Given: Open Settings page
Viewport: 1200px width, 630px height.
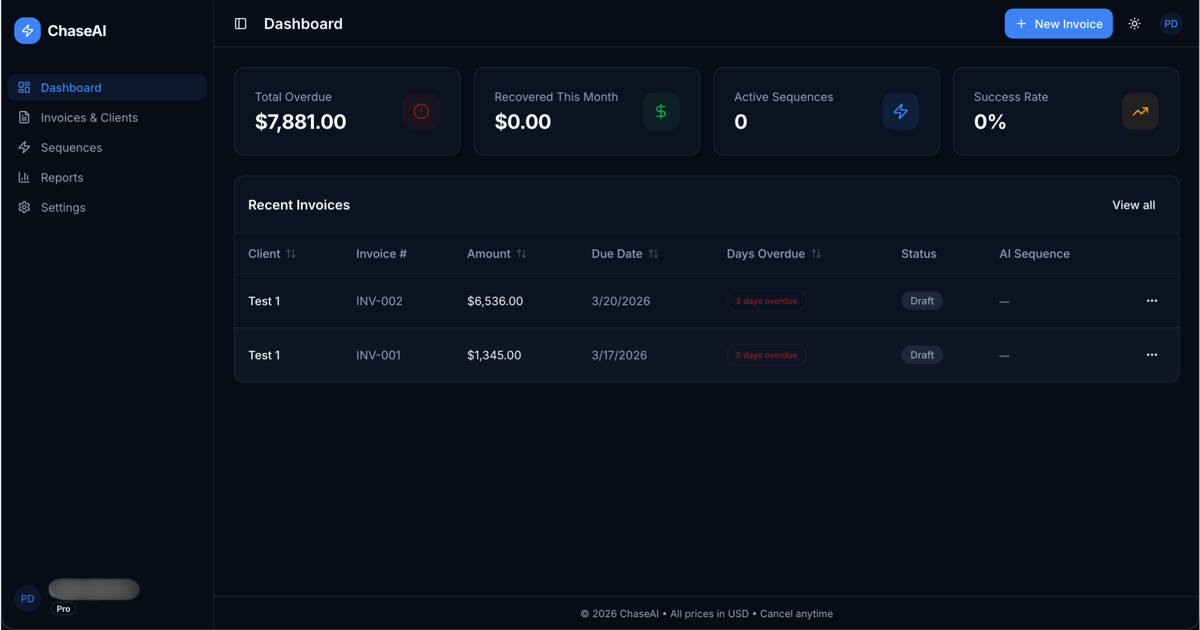Looking at the screenshot, I should tap(107, 208).
